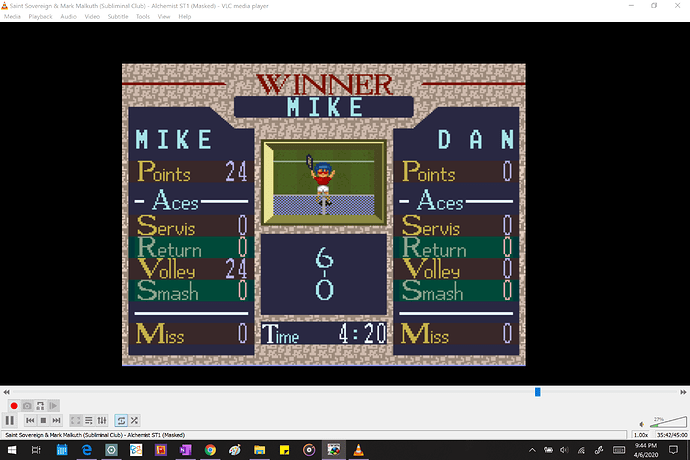Show the playlist panel
Image resolution: width=690 pixels, height=460 pixels.
point(89,420)
